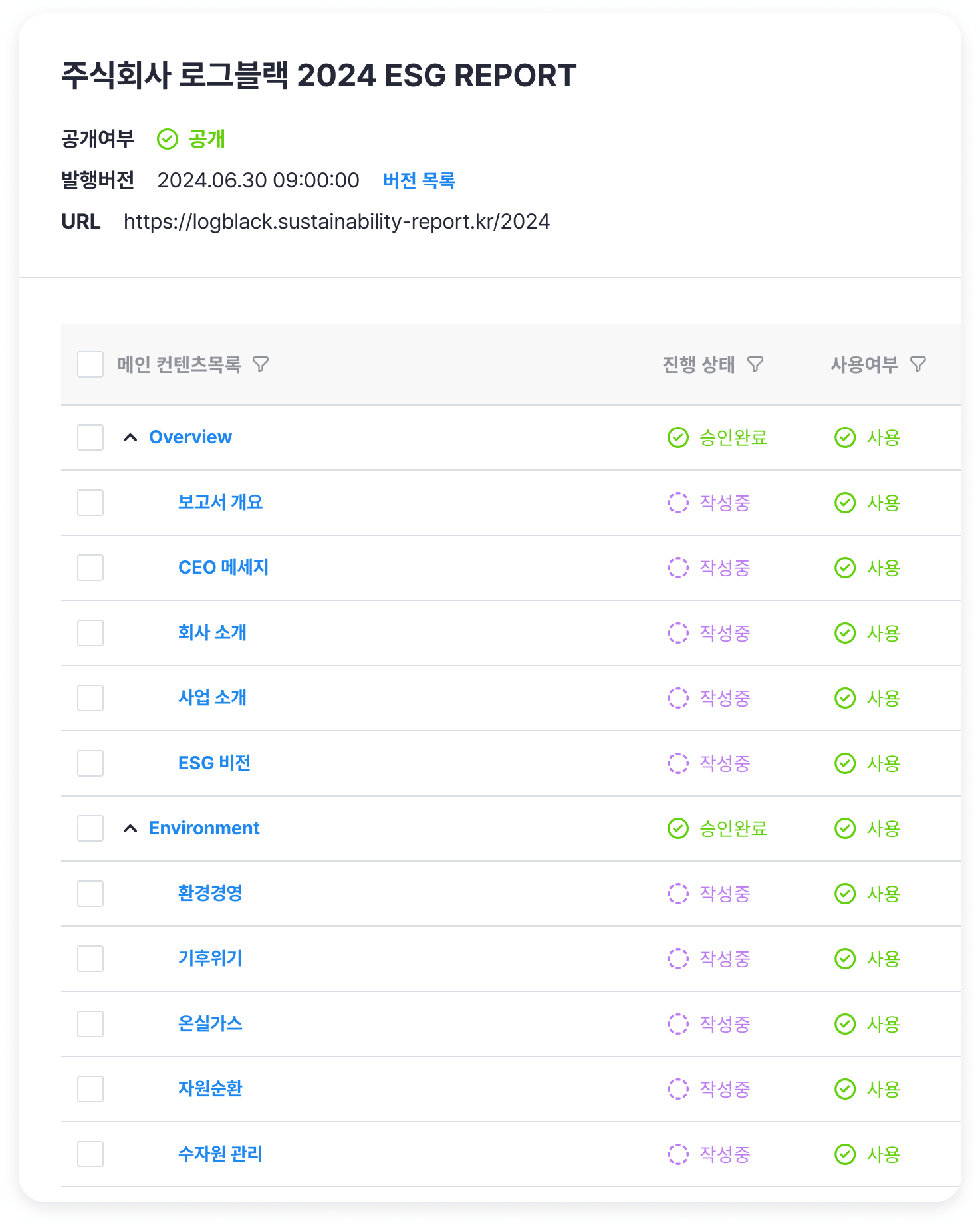Screen dimensions: 980x1226
Task: Click 사용 text in ESG 비전 row
Action: point(884,763)
